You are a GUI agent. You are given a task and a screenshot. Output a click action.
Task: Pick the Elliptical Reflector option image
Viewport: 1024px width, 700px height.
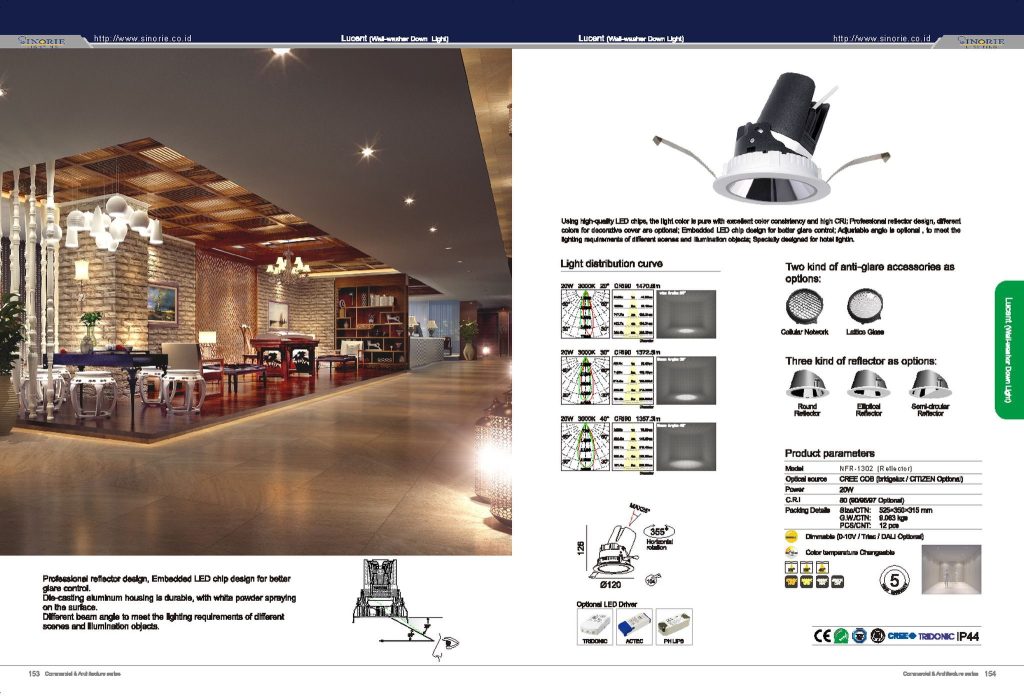[x=868, y=384]
